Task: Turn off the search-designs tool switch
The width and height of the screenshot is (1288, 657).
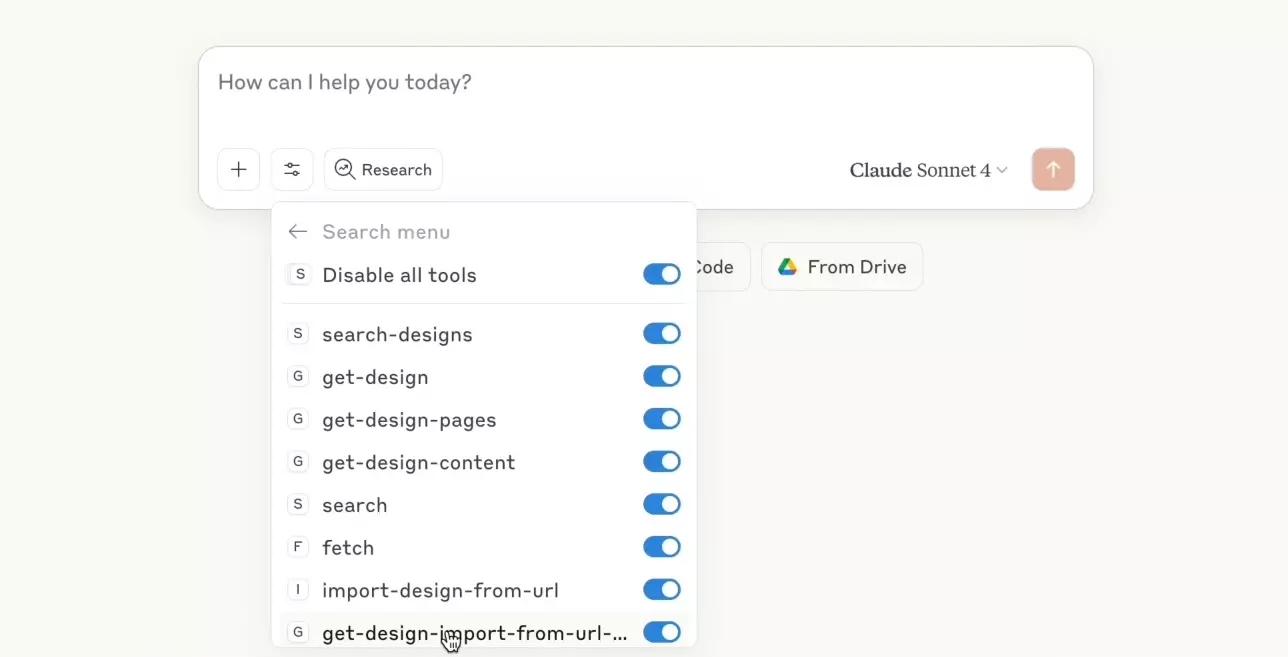Action: pos(662,334)
